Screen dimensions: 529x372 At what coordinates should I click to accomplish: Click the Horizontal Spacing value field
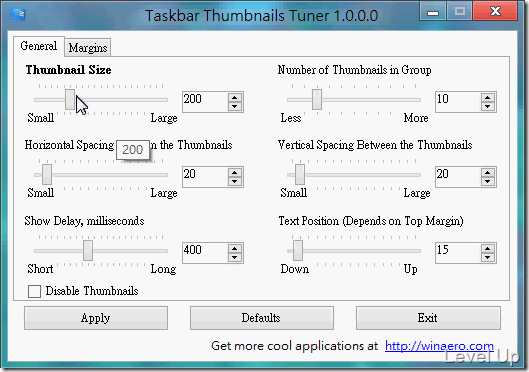205,177
